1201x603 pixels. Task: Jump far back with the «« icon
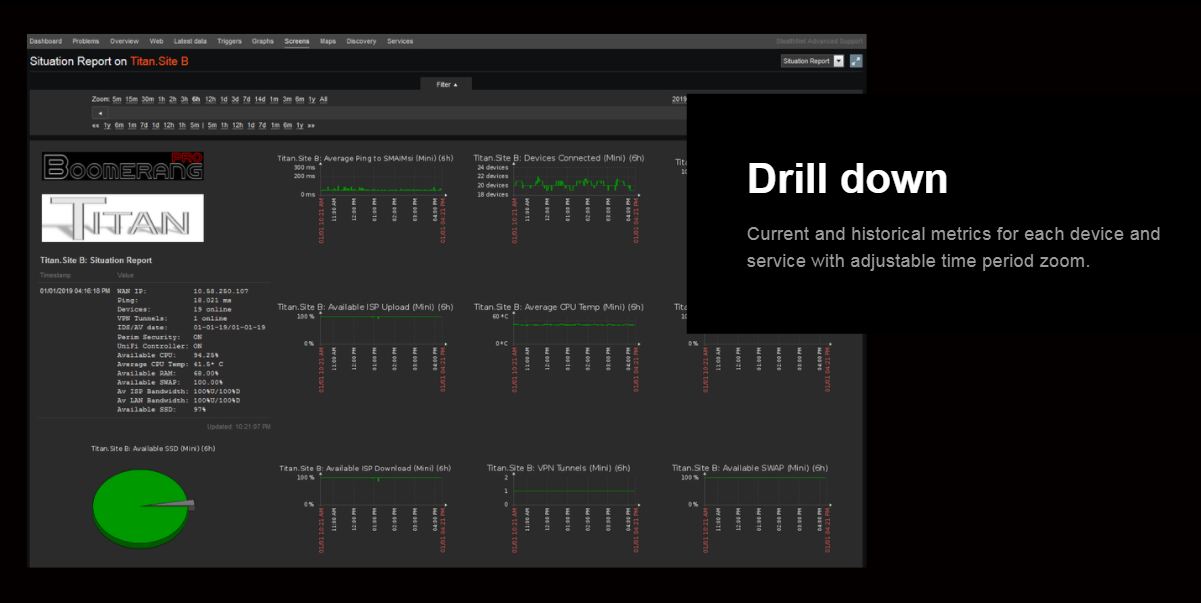[95, 125]
